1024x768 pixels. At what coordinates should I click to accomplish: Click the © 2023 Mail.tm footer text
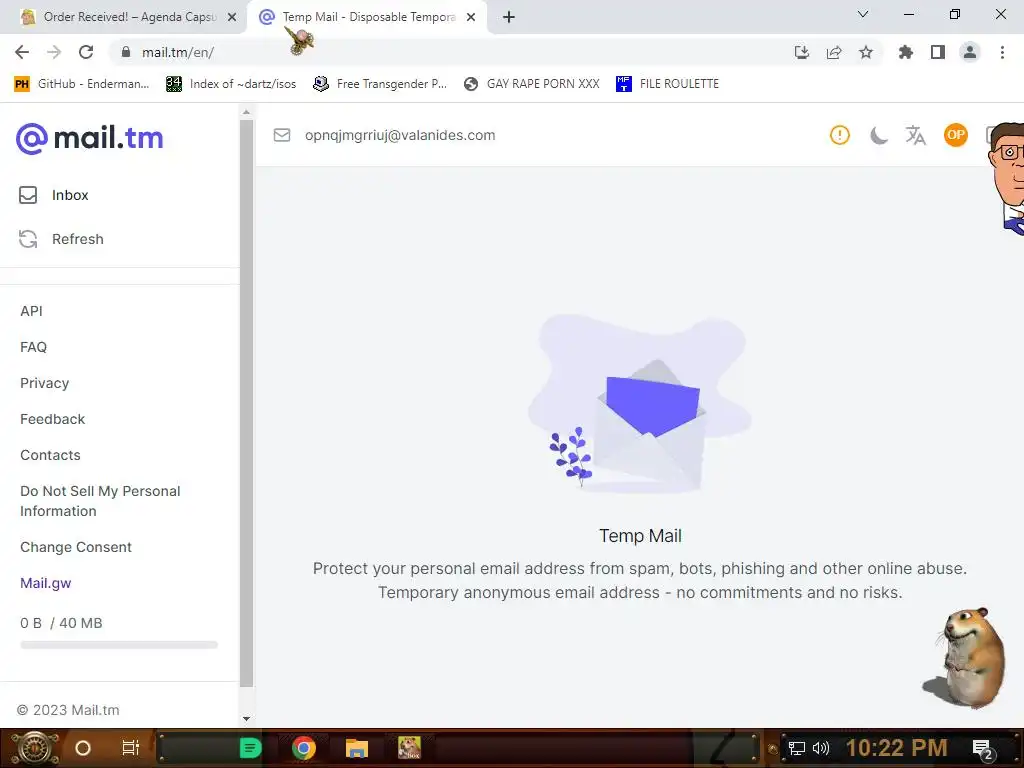(x=68, y=710)
